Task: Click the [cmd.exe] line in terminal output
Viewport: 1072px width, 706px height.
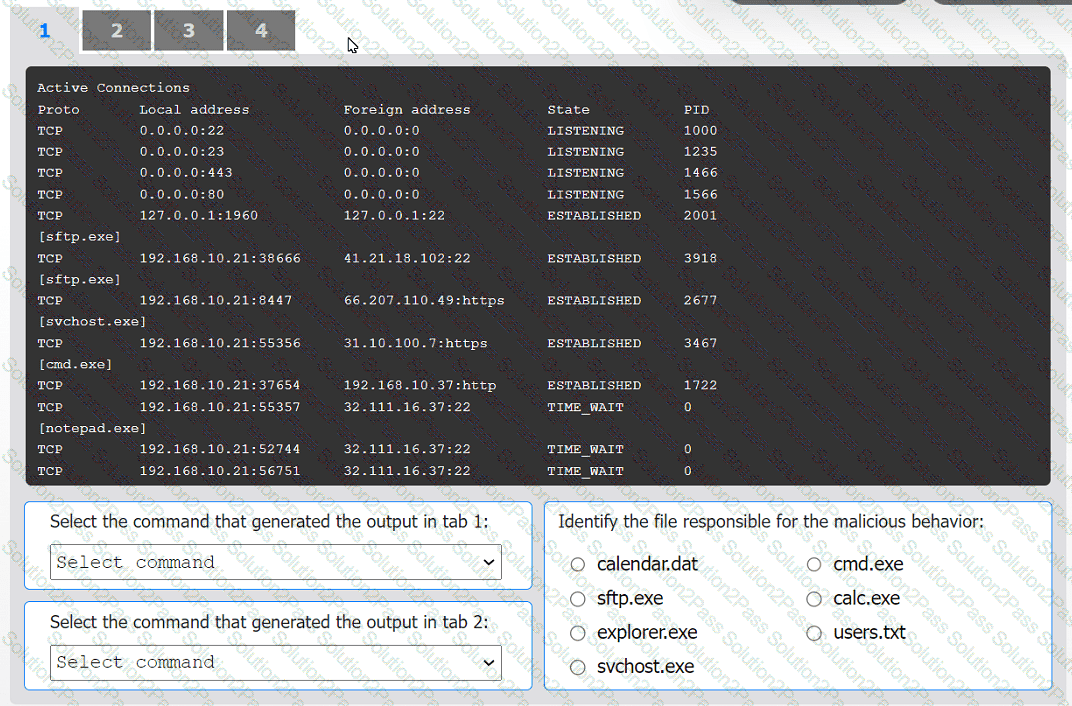Action: point(75,364)
